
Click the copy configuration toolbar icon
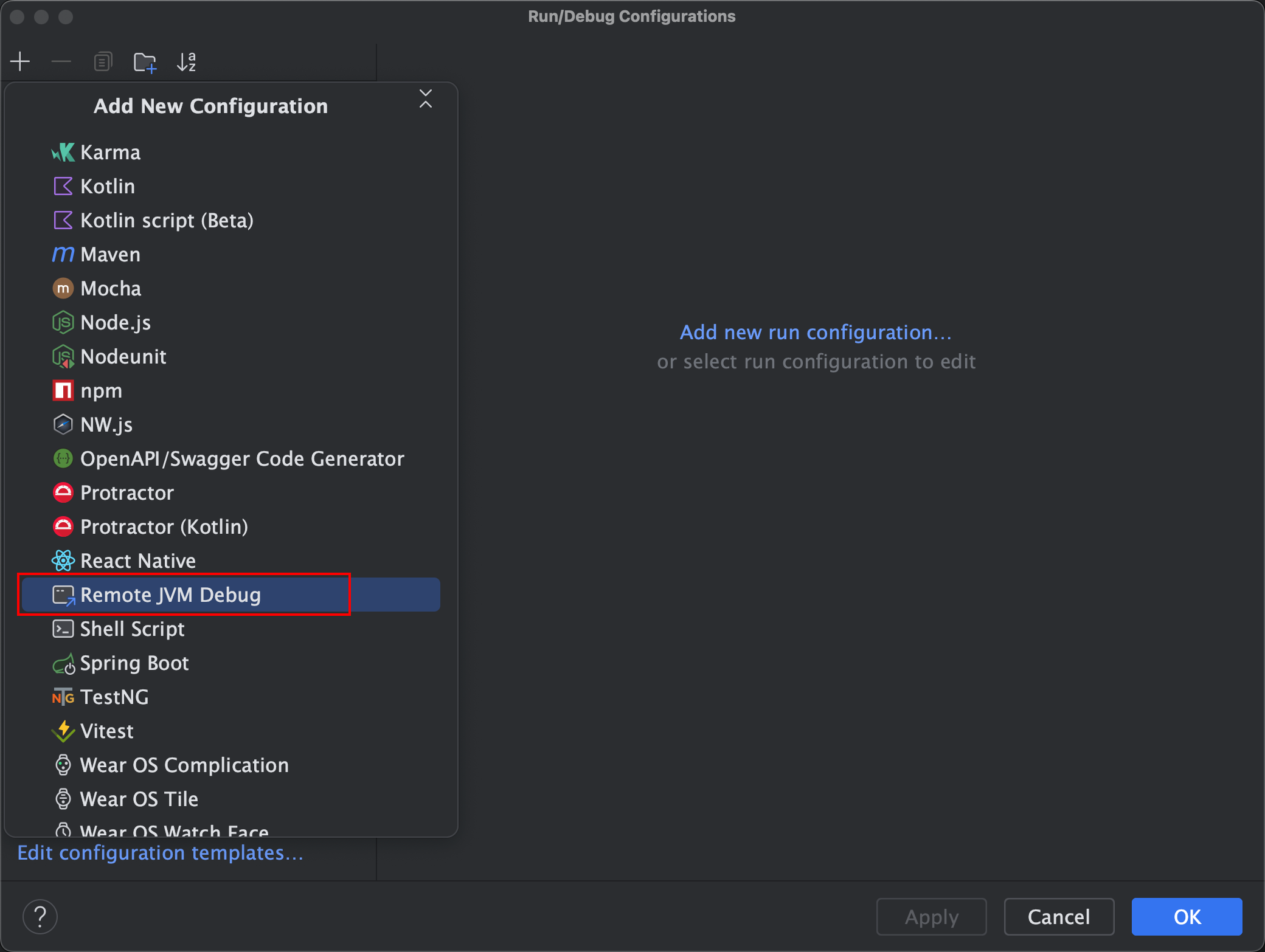[x=103, y=61]
